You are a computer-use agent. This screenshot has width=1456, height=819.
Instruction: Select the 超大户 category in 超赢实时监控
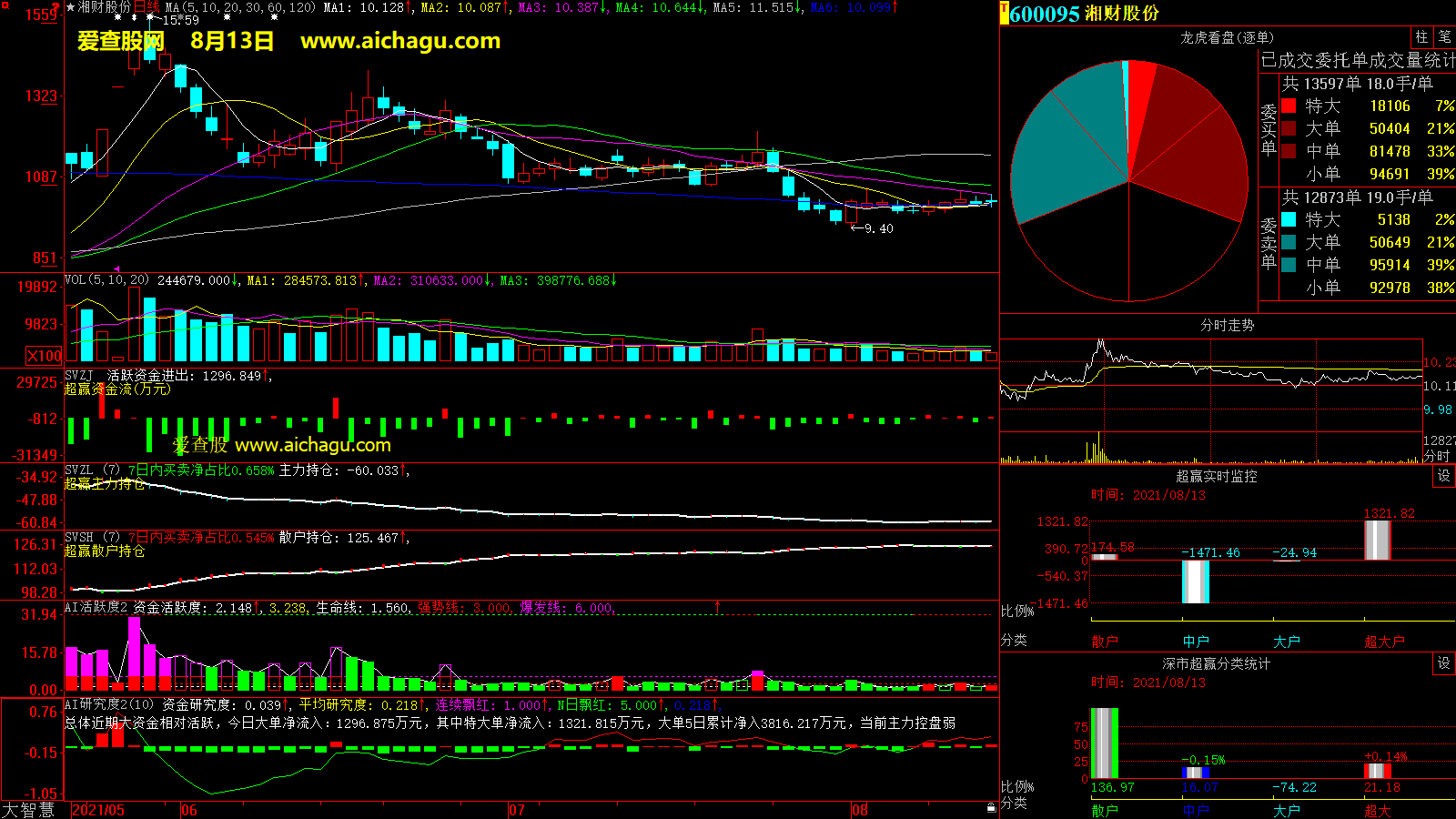tap(1384, 642)
